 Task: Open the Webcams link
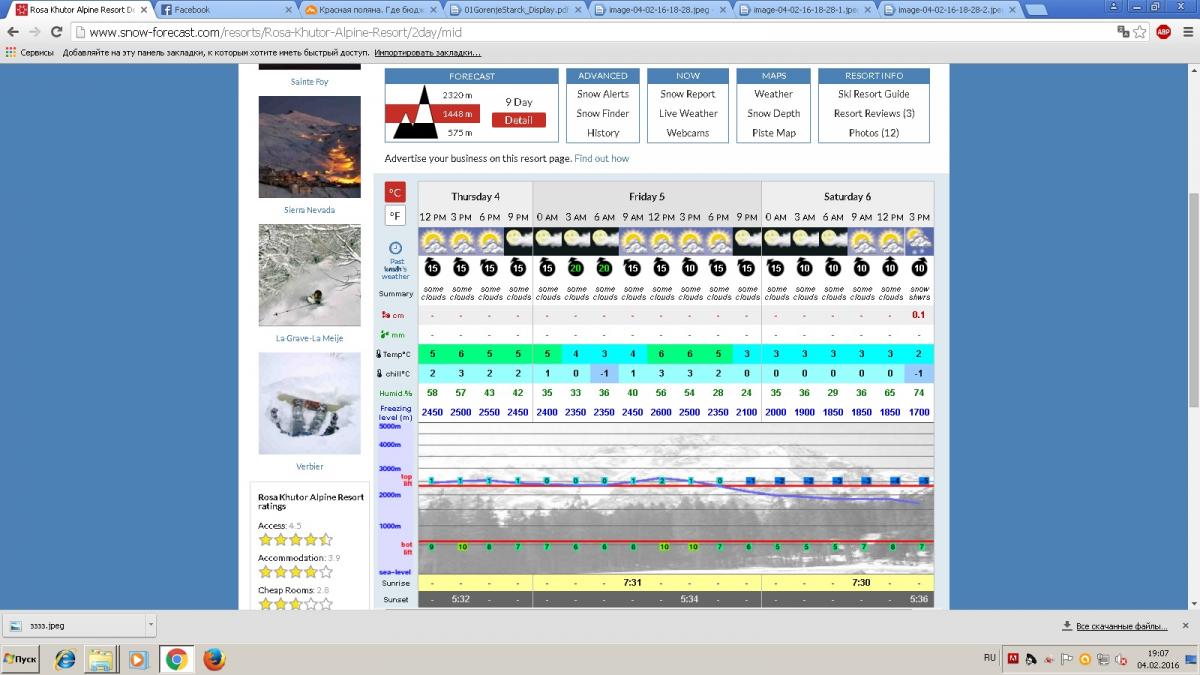click(x=688, y=132)
